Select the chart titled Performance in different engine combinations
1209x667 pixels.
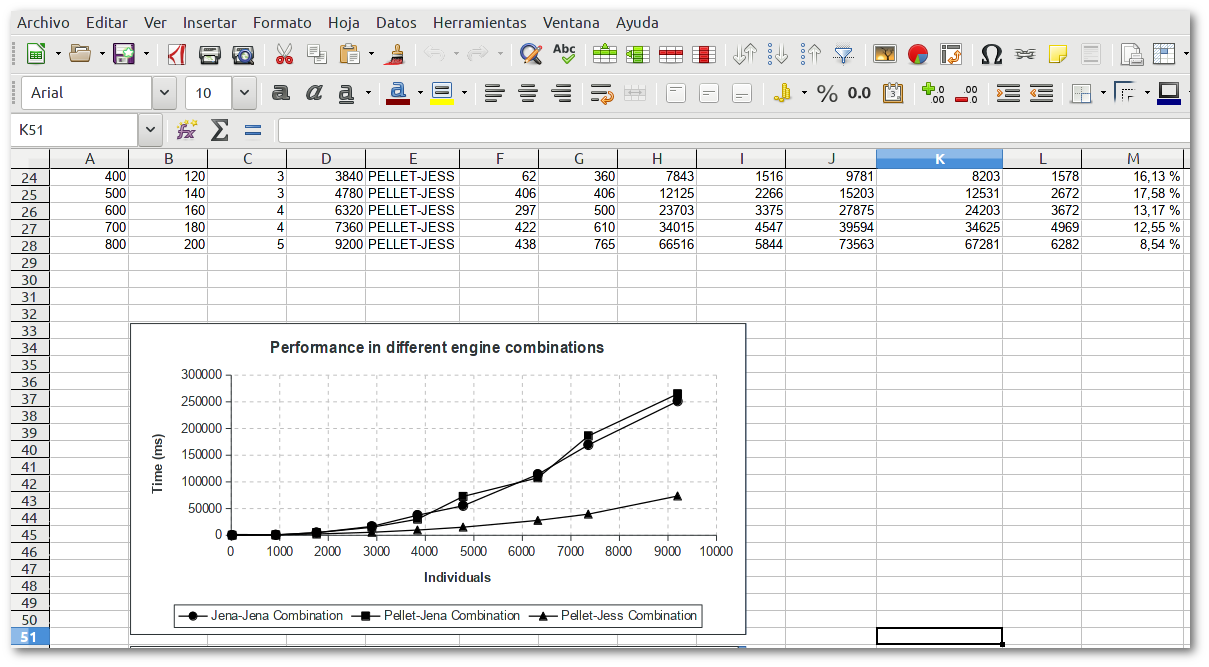coord(438,479)
